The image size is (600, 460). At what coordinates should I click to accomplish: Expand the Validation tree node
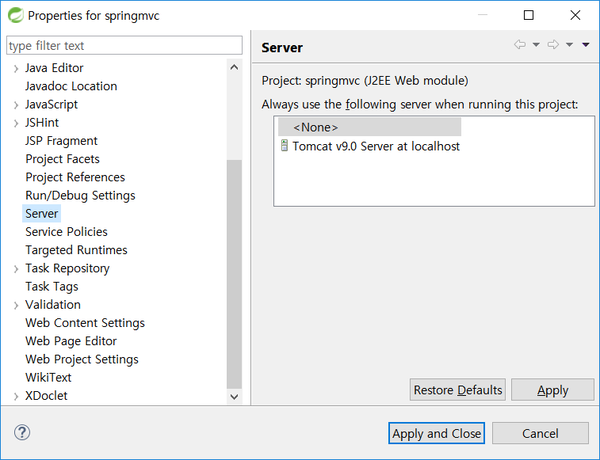point(16,305)
